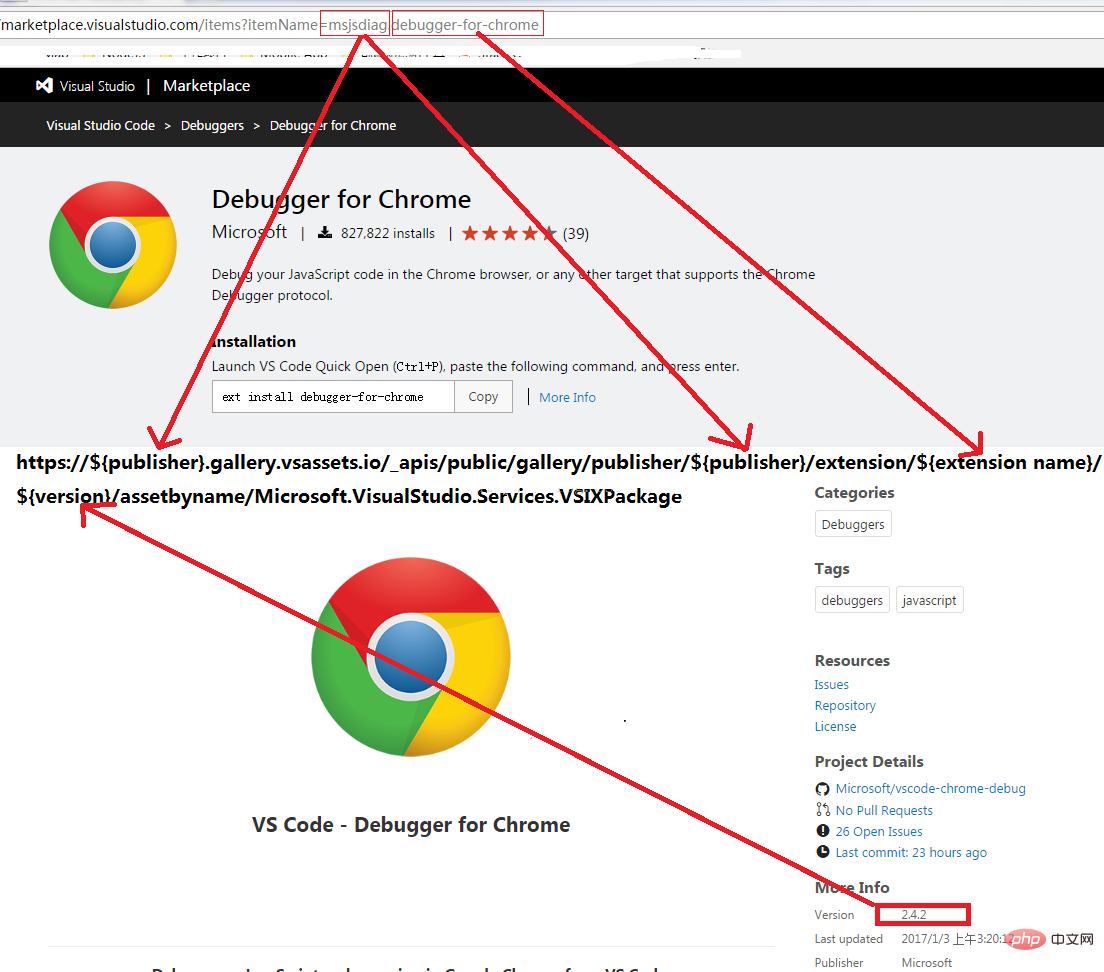1104x972 pixels.
Task: Click the javascript tag
Action: click(929, 601)
